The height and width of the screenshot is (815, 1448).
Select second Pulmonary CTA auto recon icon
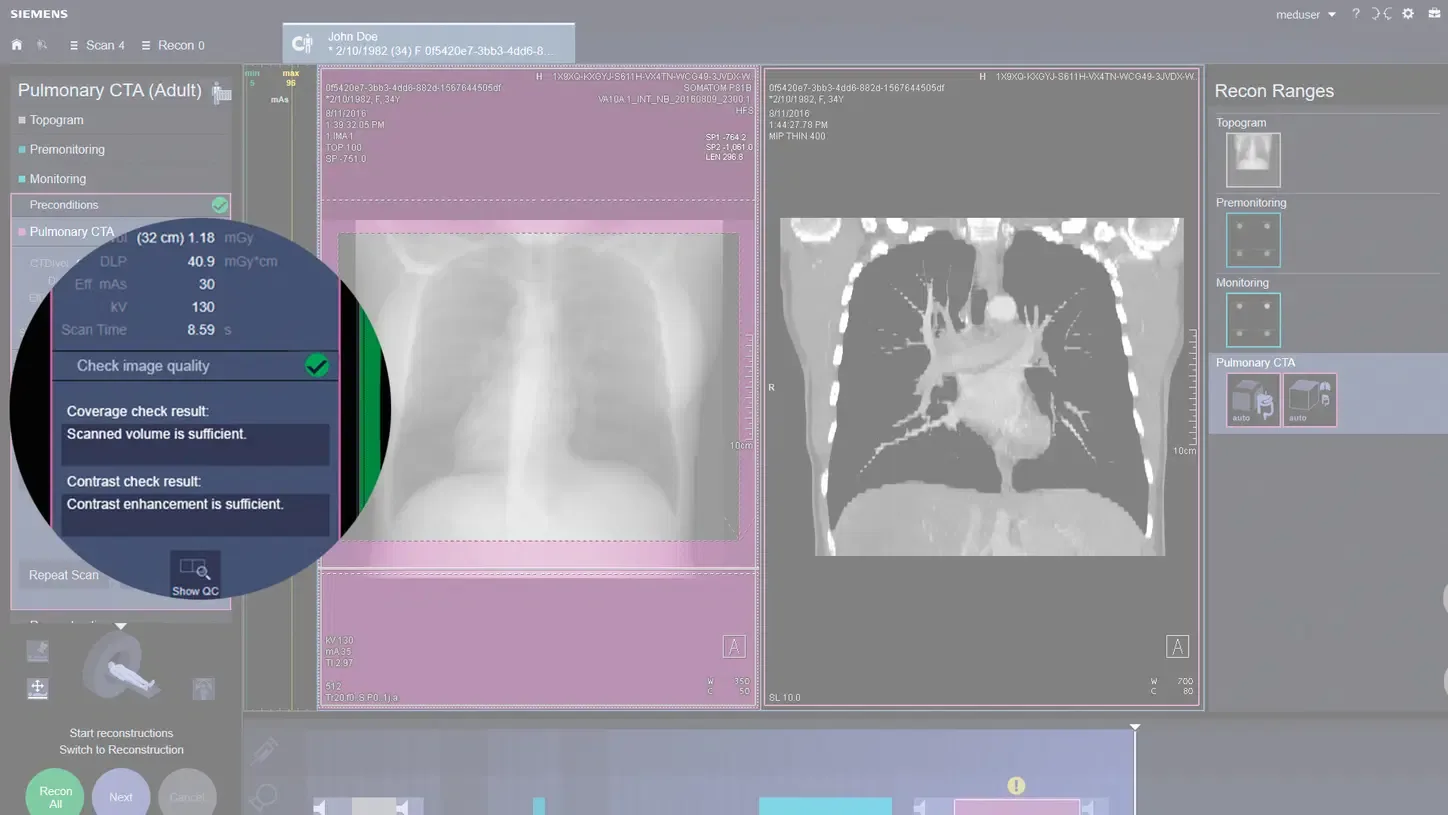point(1310,400)
